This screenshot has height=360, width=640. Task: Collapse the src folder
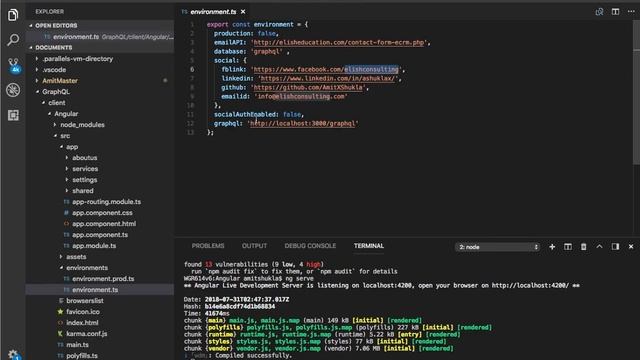(x=65, y=136)
